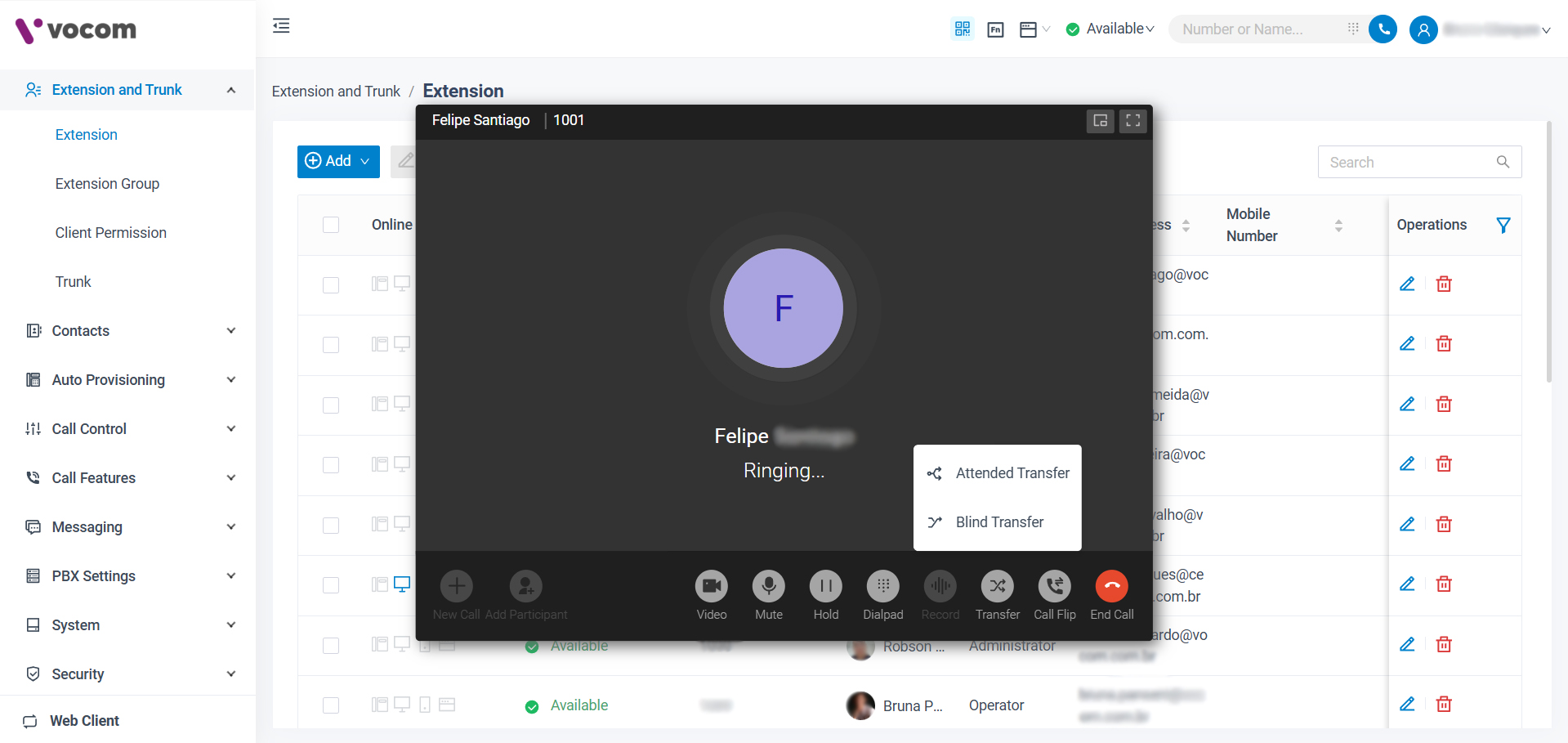Check the first extension row checkbox
The width and height of the screenshot is (1568, 743).
[331, 285]
